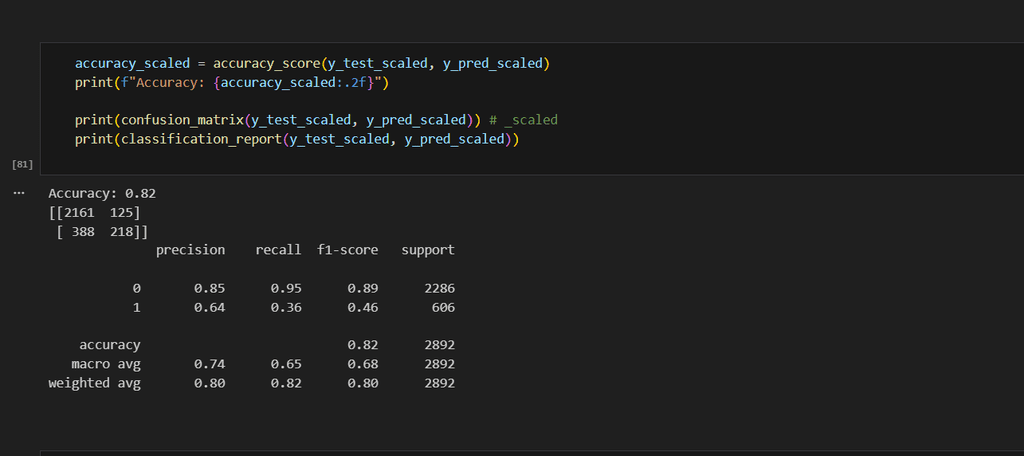Image resolution: width=1024 pixels, height=456 pixels.
Task: Click the confusion matrix row [[2161 125]
Action: (x=95, y=212)
